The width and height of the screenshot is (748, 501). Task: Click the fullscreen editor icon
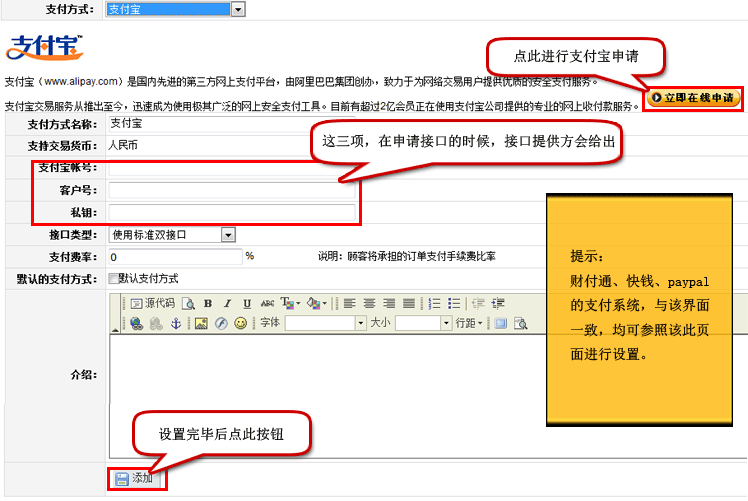(x=501, y=324)
